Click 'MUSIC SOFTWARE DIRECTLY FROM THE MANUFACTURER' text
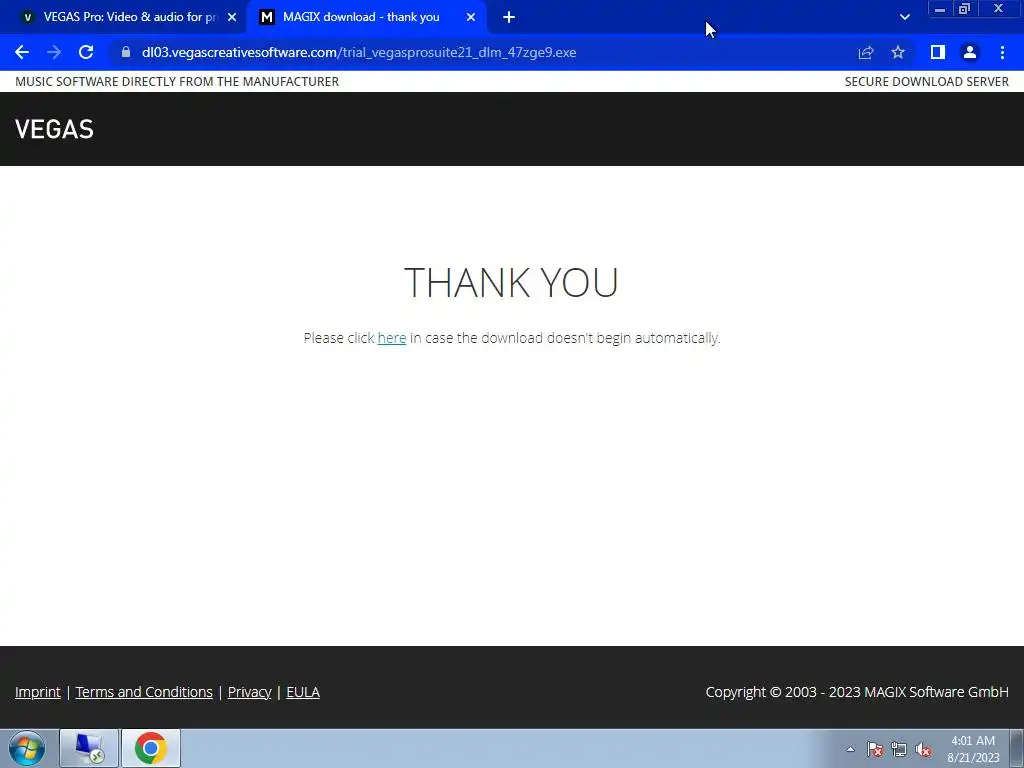1024x768 pixels. [177, 82]
